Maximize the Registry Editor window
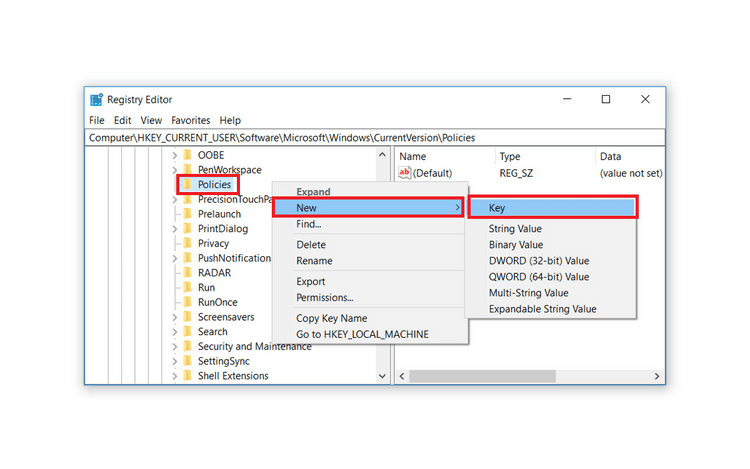This screenshot has height=469, width=750. click(606, 99)
